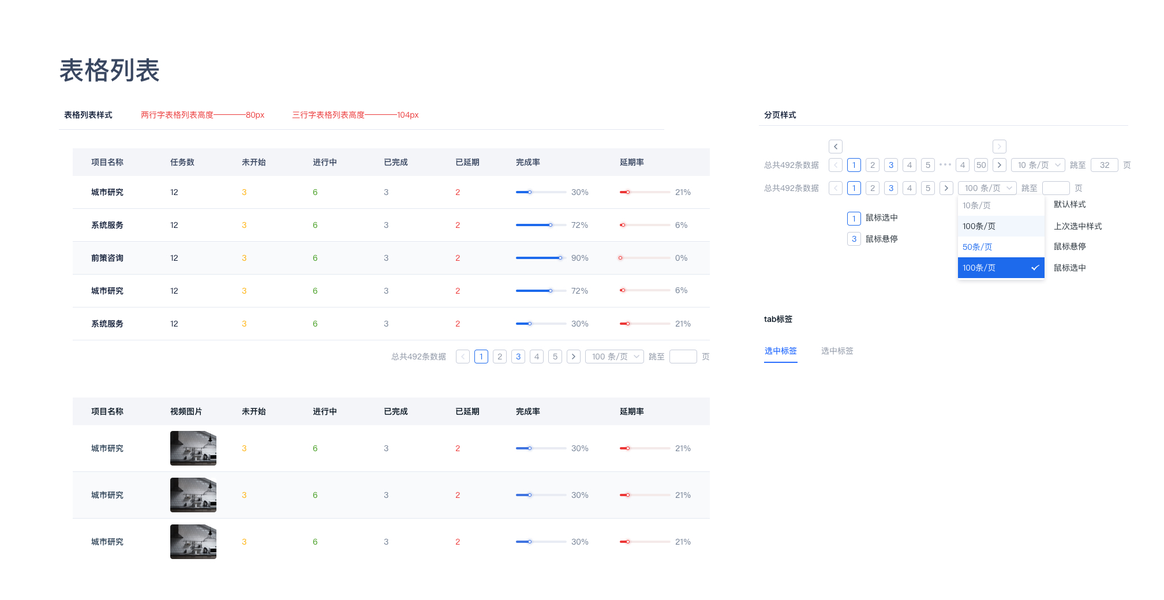Go to page 50 in the 10 条/页 pagination
The height and width of the screenshot is (600, 1164).
(x=981, y=165)
